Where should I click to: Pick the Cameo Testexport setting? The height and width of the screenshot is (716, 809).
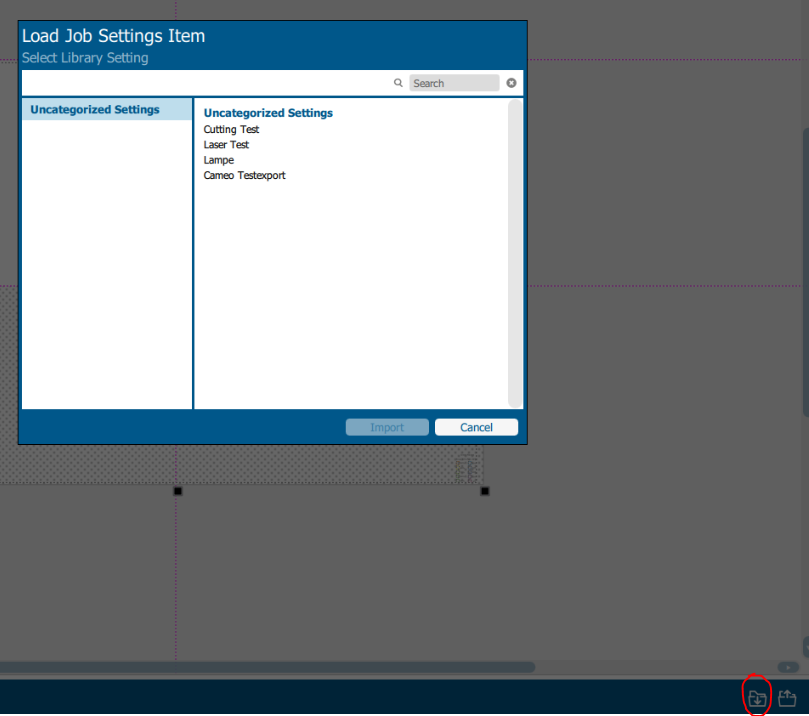click(x=244, y=175)
